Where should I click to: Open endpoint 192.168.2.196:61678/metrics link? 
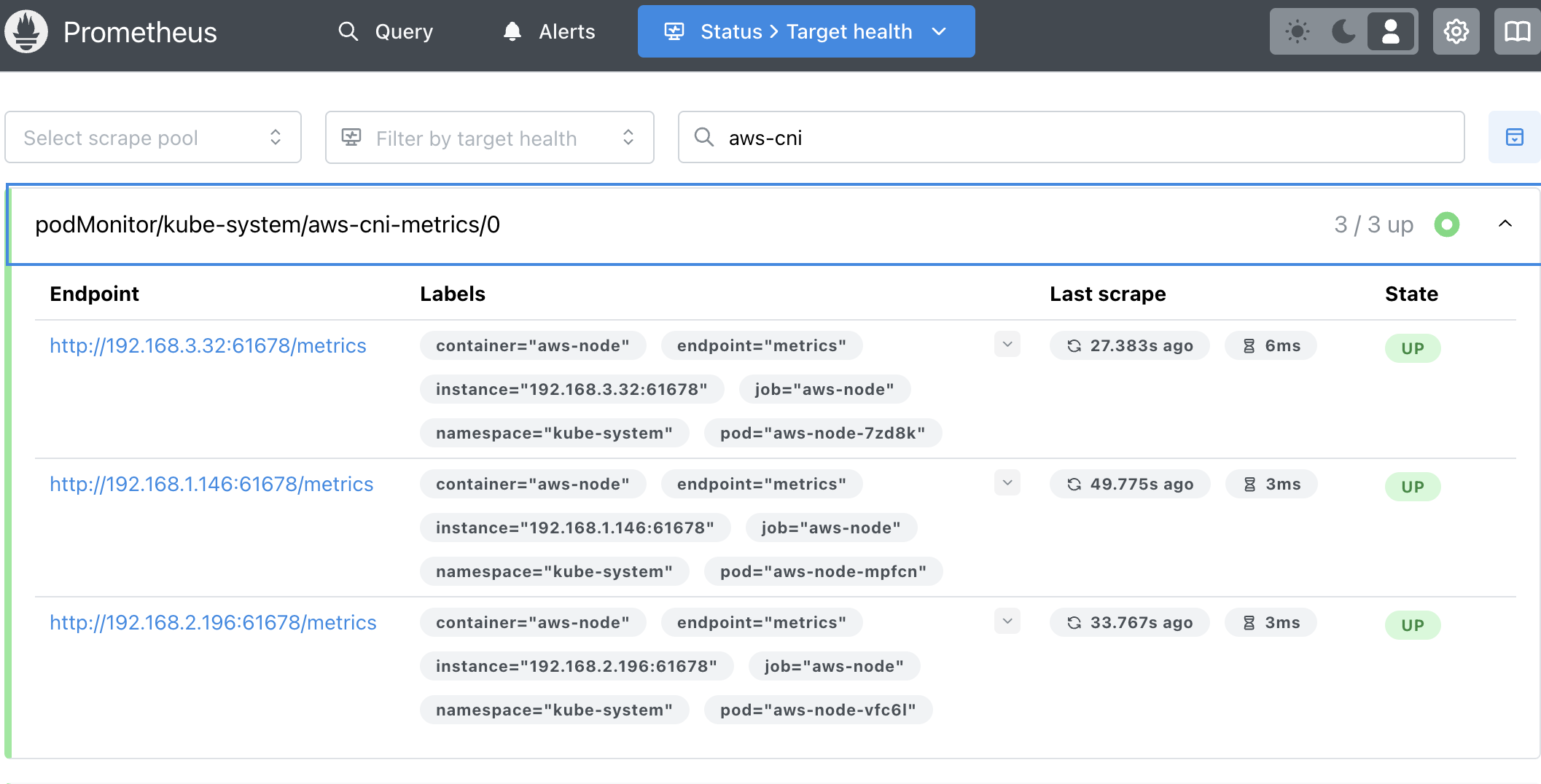[213, 622]
